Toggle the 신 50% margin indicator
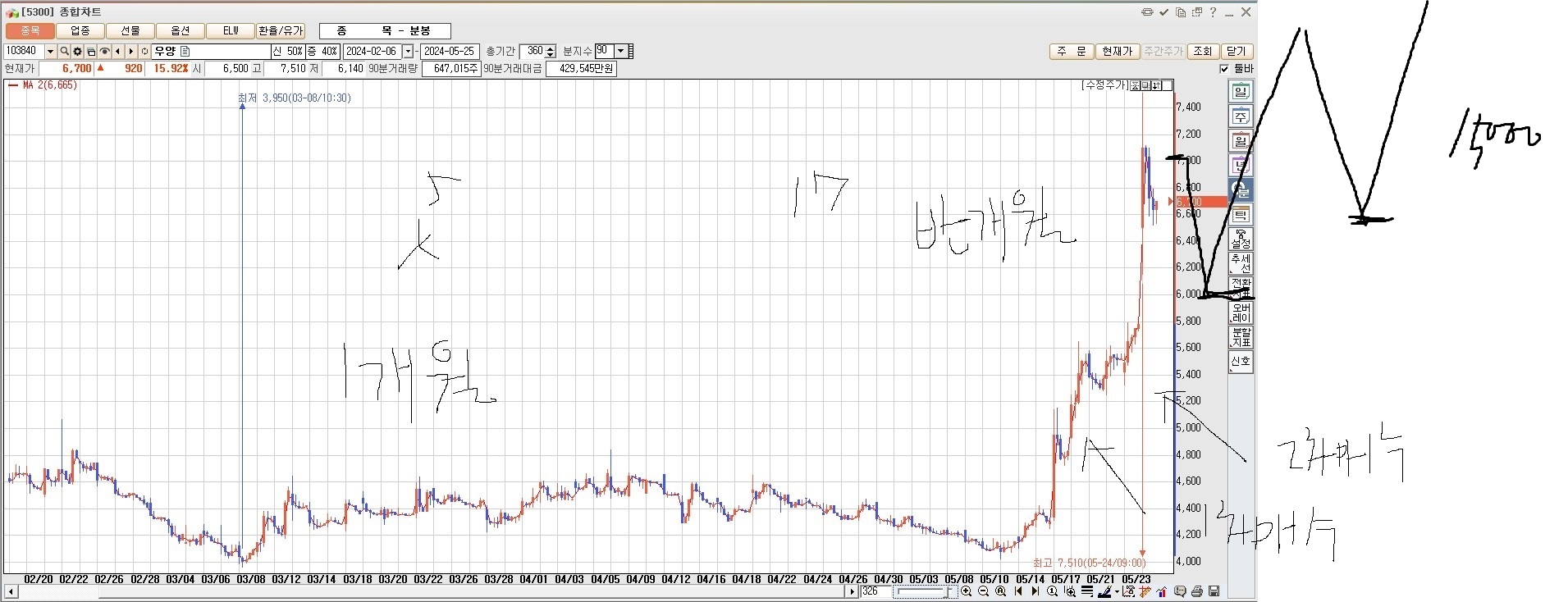Image resolution: width=1568 pixels, height=602 pixels. (x=288, y=52)
